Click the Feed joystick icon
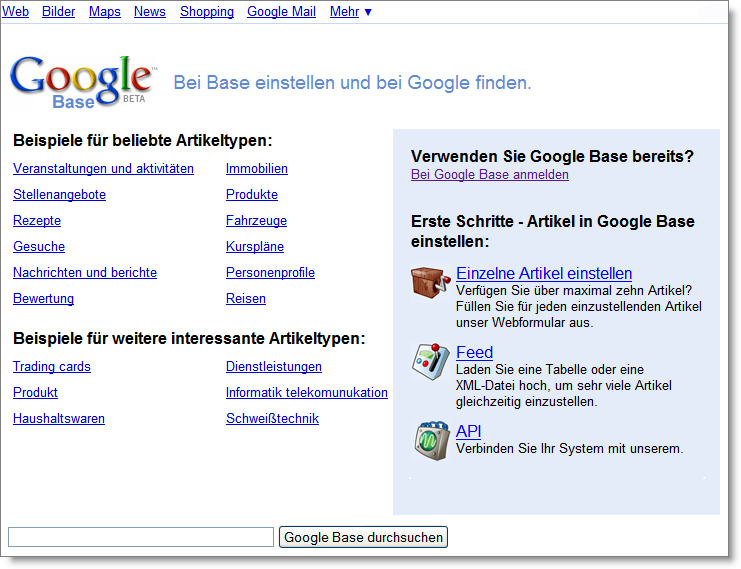The image size is (741, 569). (431, 362)
